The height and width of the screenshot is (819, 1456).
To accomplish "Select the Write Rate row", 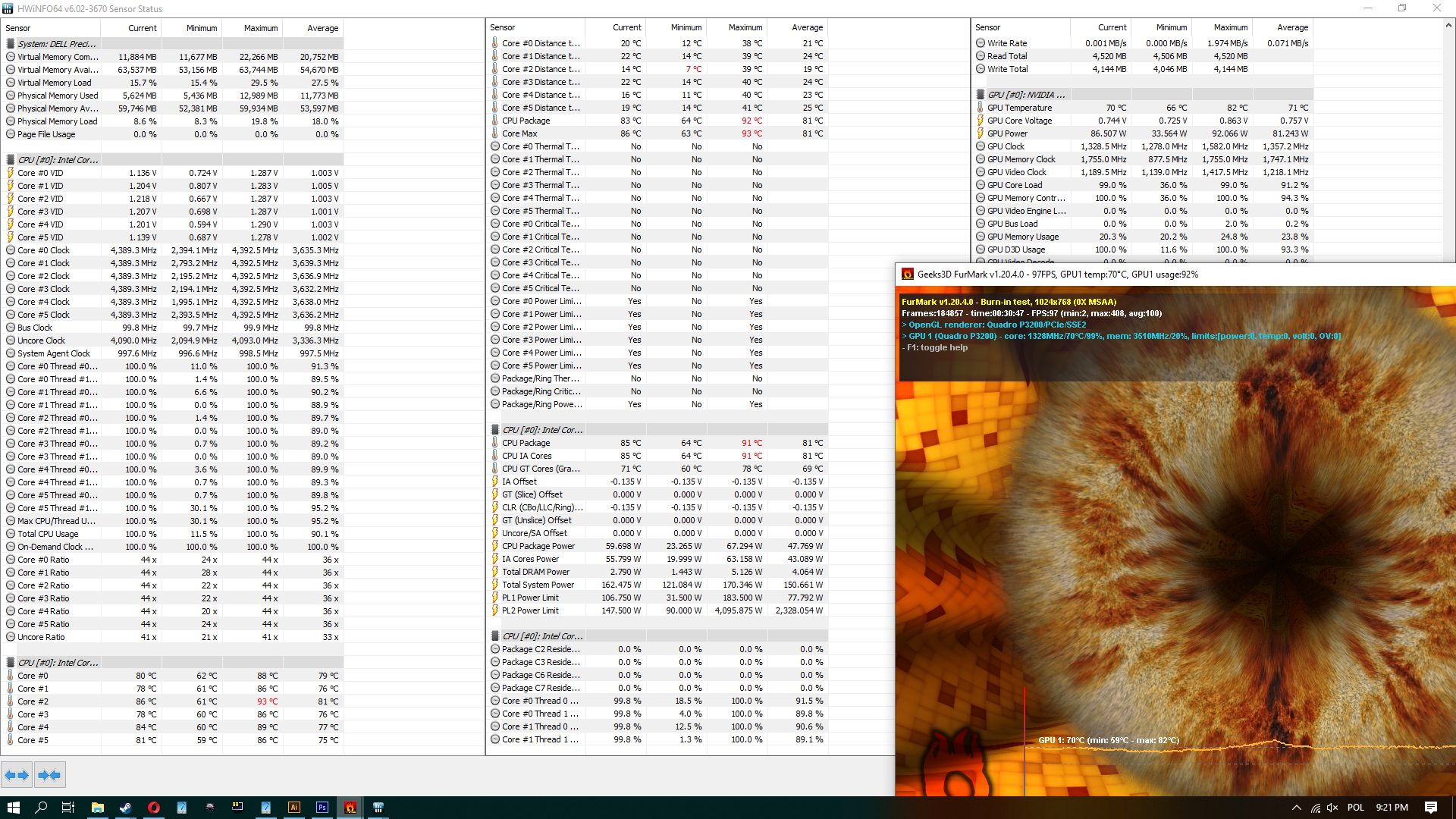I will pyautogui.click(x=1144, y=43).
